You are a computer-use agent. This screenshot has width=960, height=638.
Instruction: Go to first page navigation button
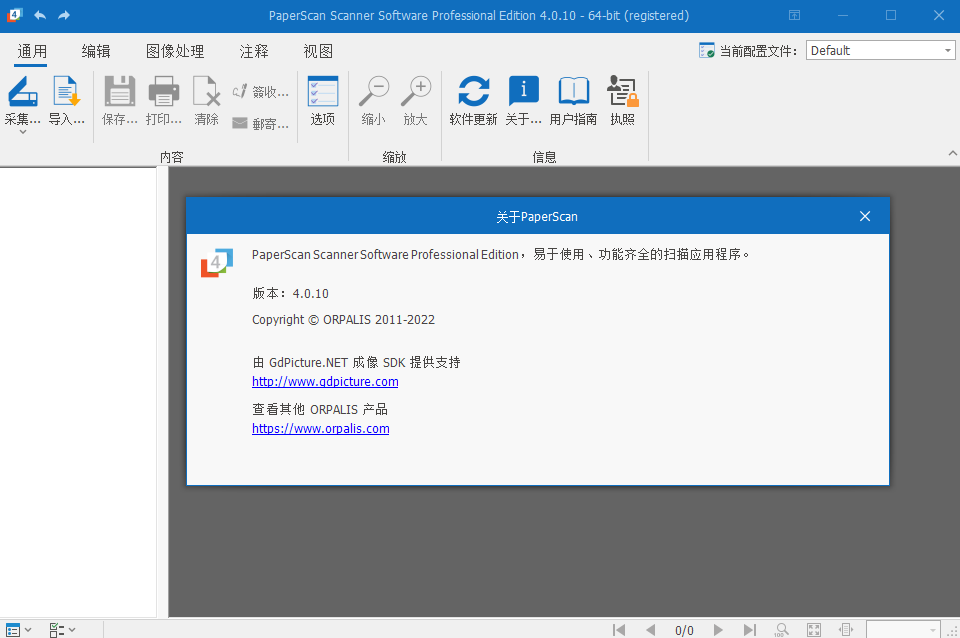619,629
